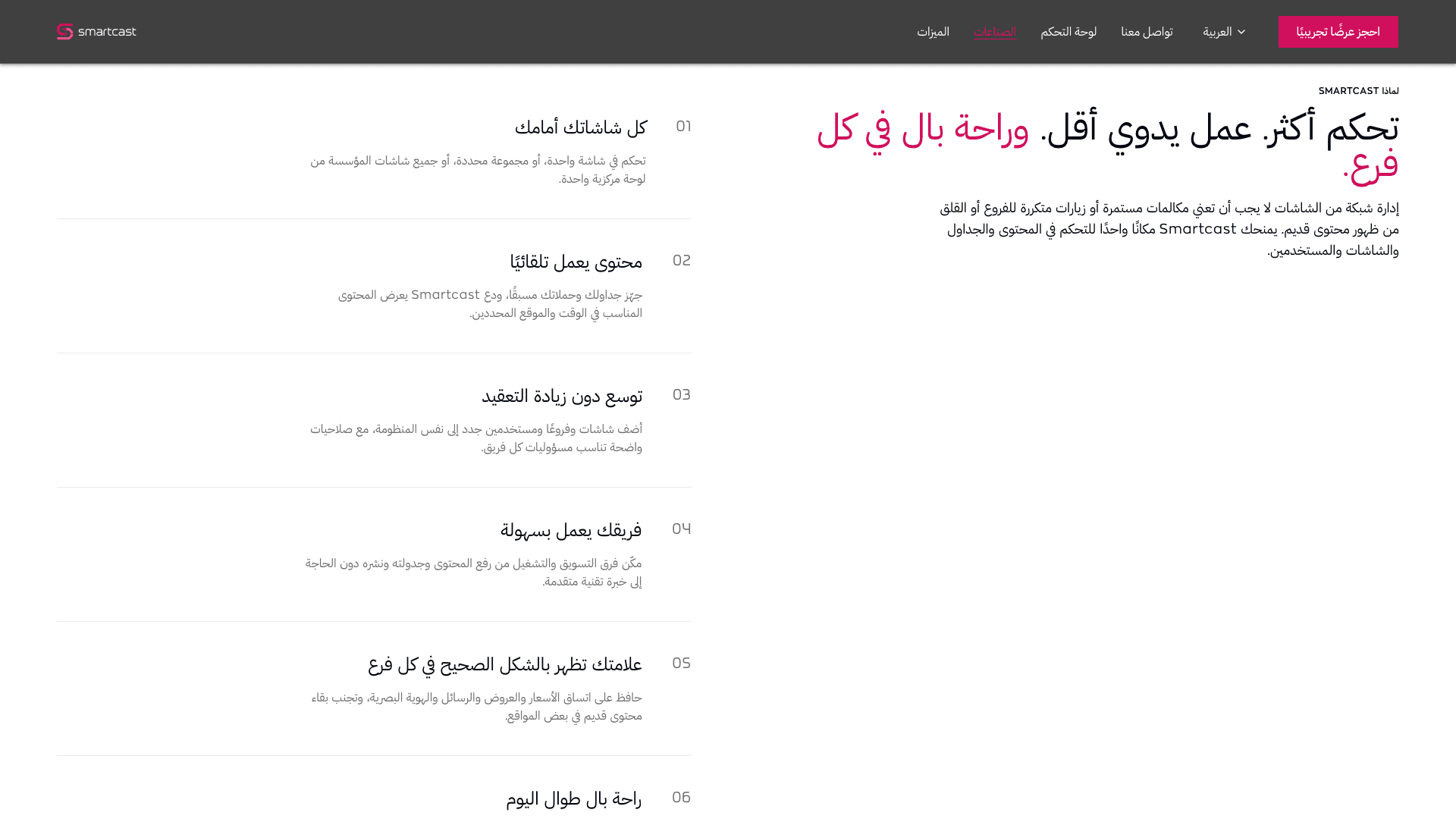Click the احجز عرضًا تجريبيًا button
Viewport: 1456px width, 819px height.
tap(1338, 32)
